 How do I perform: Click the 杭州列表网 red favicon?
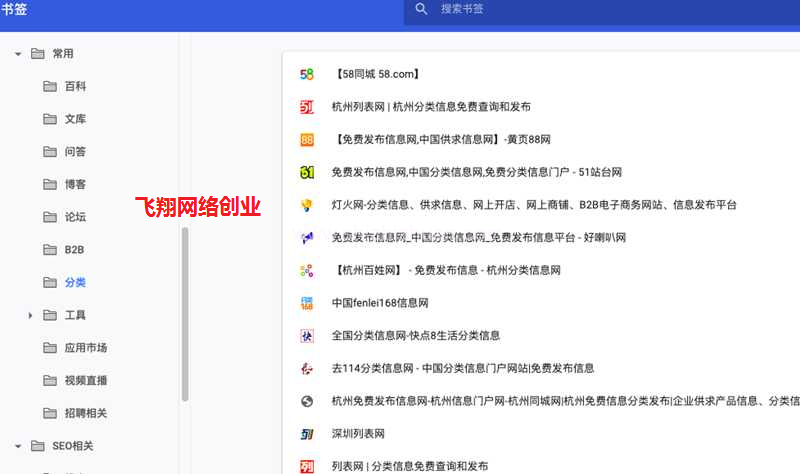point(307,107)
